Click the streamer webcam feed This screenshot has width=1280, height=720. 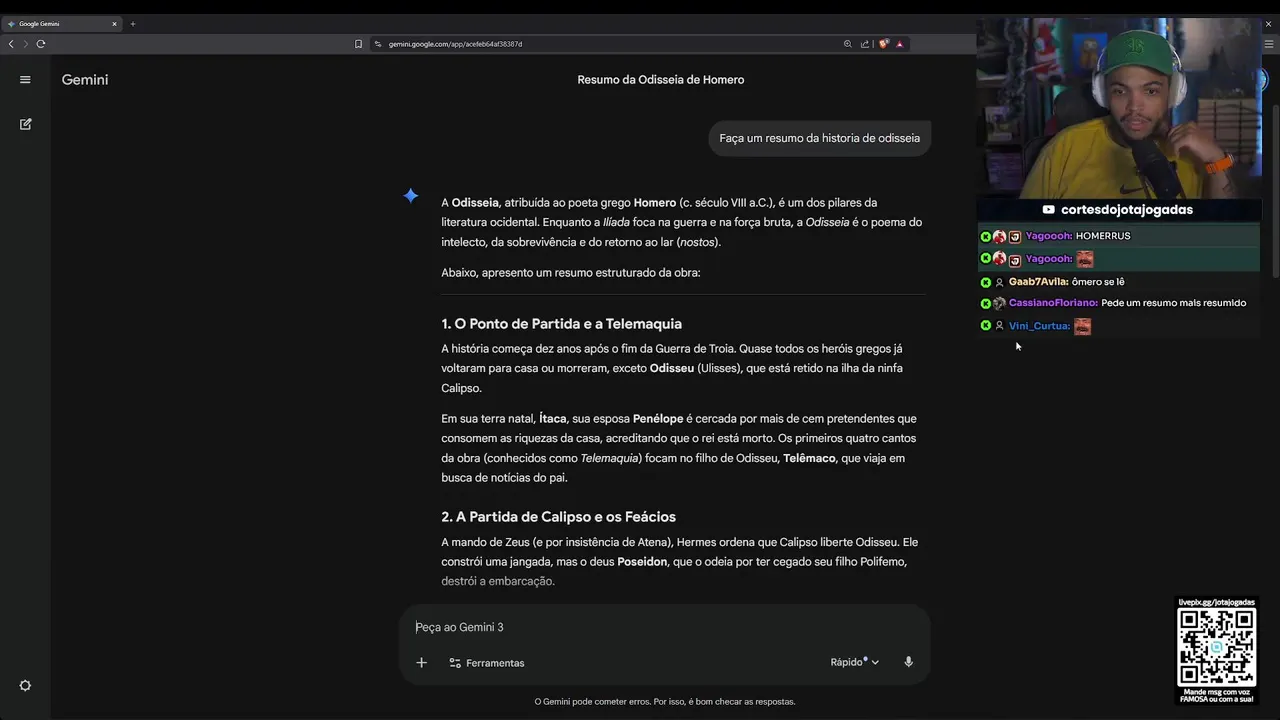(1118, 107)
